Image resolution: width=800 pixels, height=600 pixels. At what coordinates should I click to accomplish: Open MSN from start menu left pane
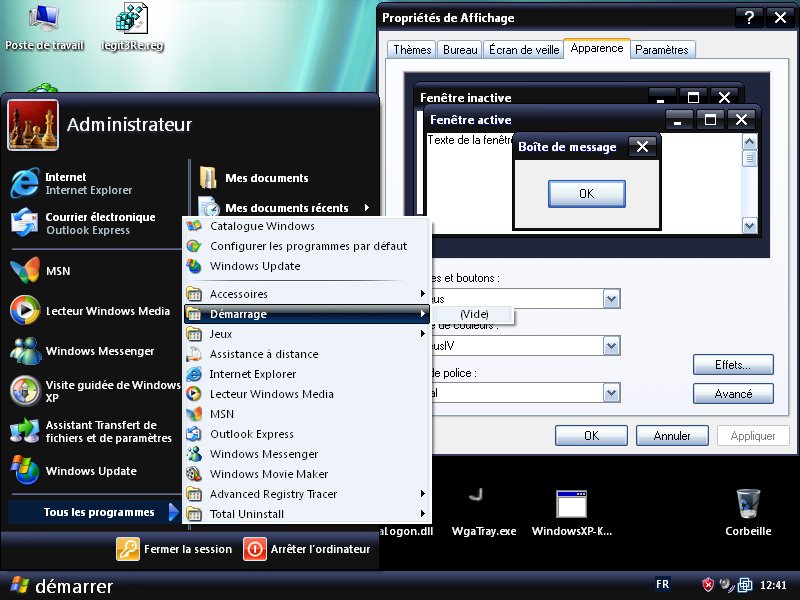click(57, 271)
